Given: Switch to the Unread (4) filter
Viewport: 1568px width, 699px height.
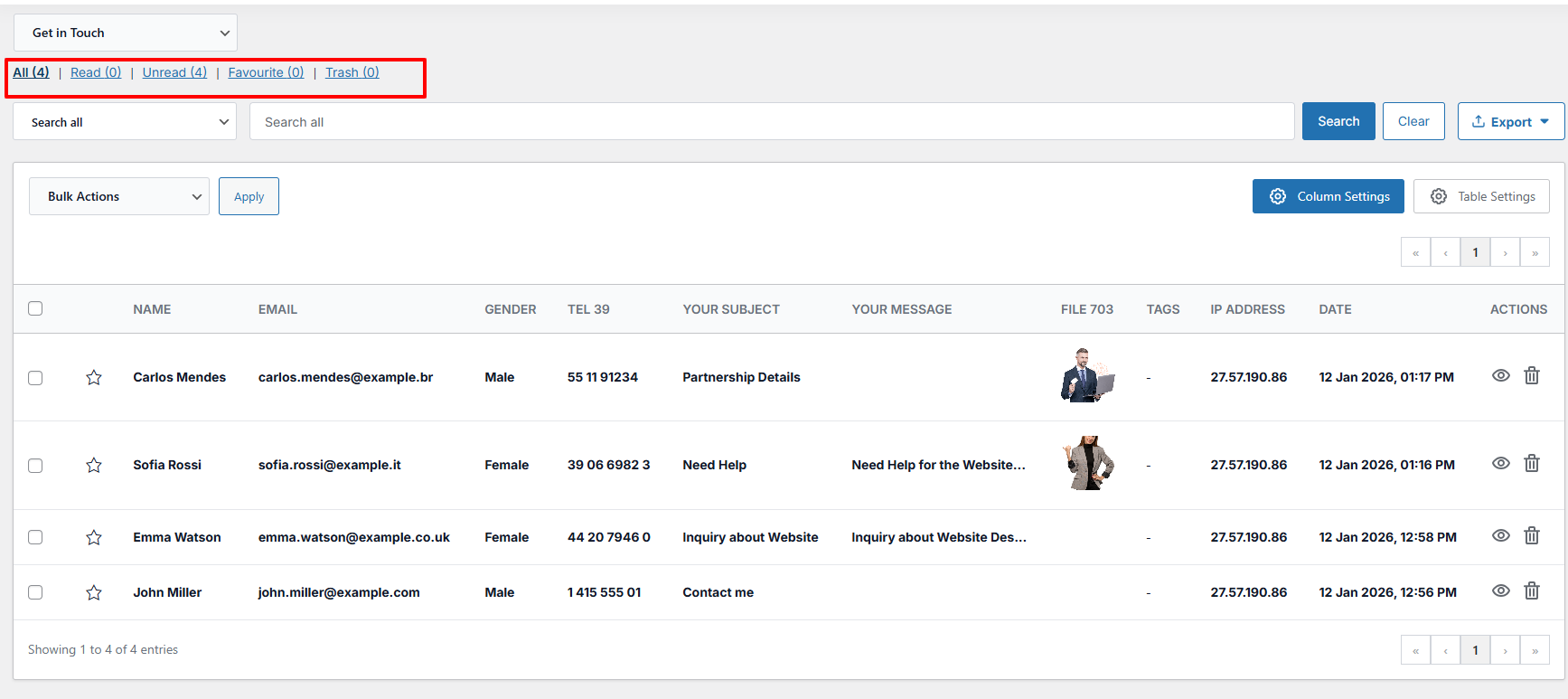Looking at the screenshot, I should 174,72.
